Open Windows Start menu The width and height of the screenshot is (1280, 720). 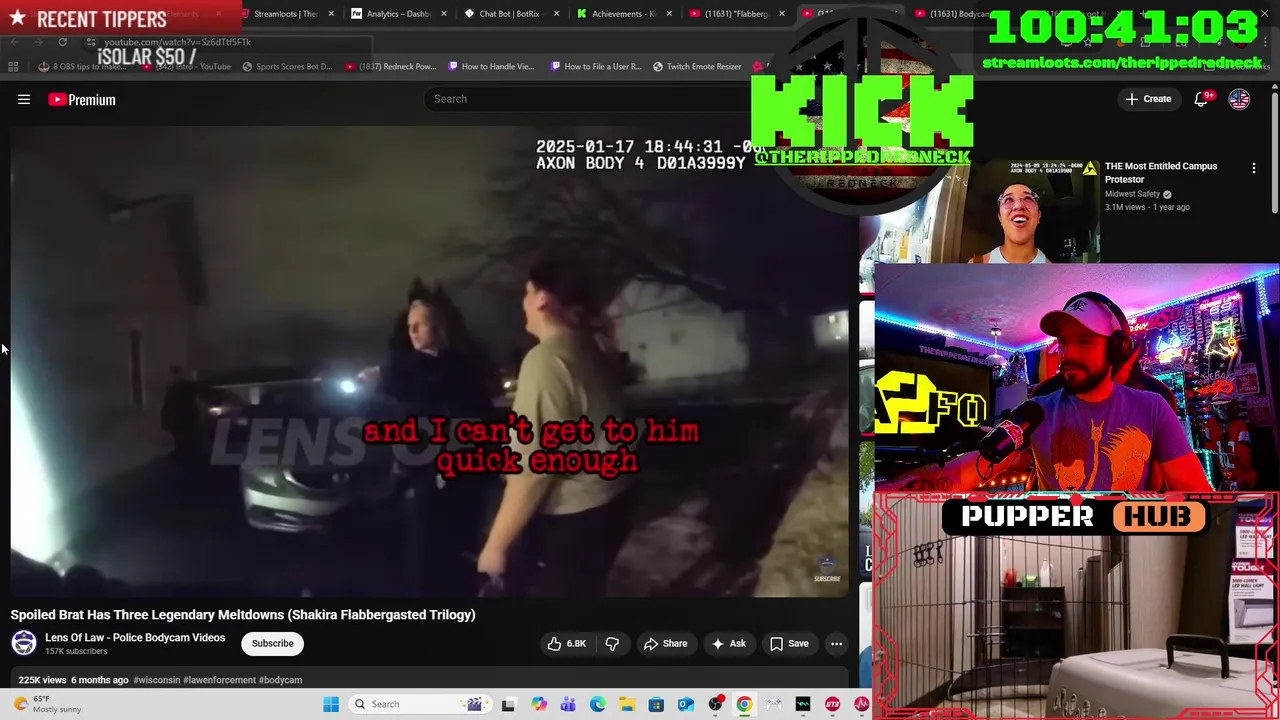[331, 704]
